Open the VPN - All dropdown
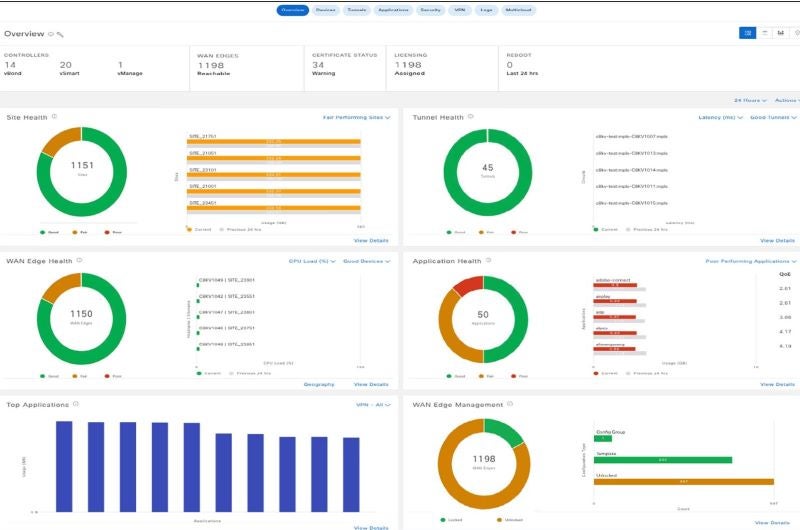Image resolution: width=800 pixels, height=530 pixels. coord(373,405)
